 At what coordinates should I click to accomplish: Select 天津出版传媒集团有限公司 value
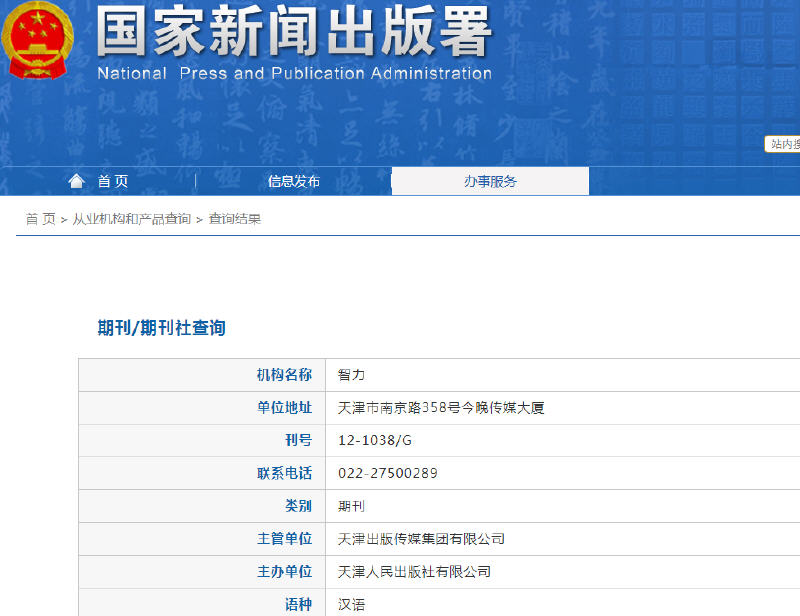421,539
